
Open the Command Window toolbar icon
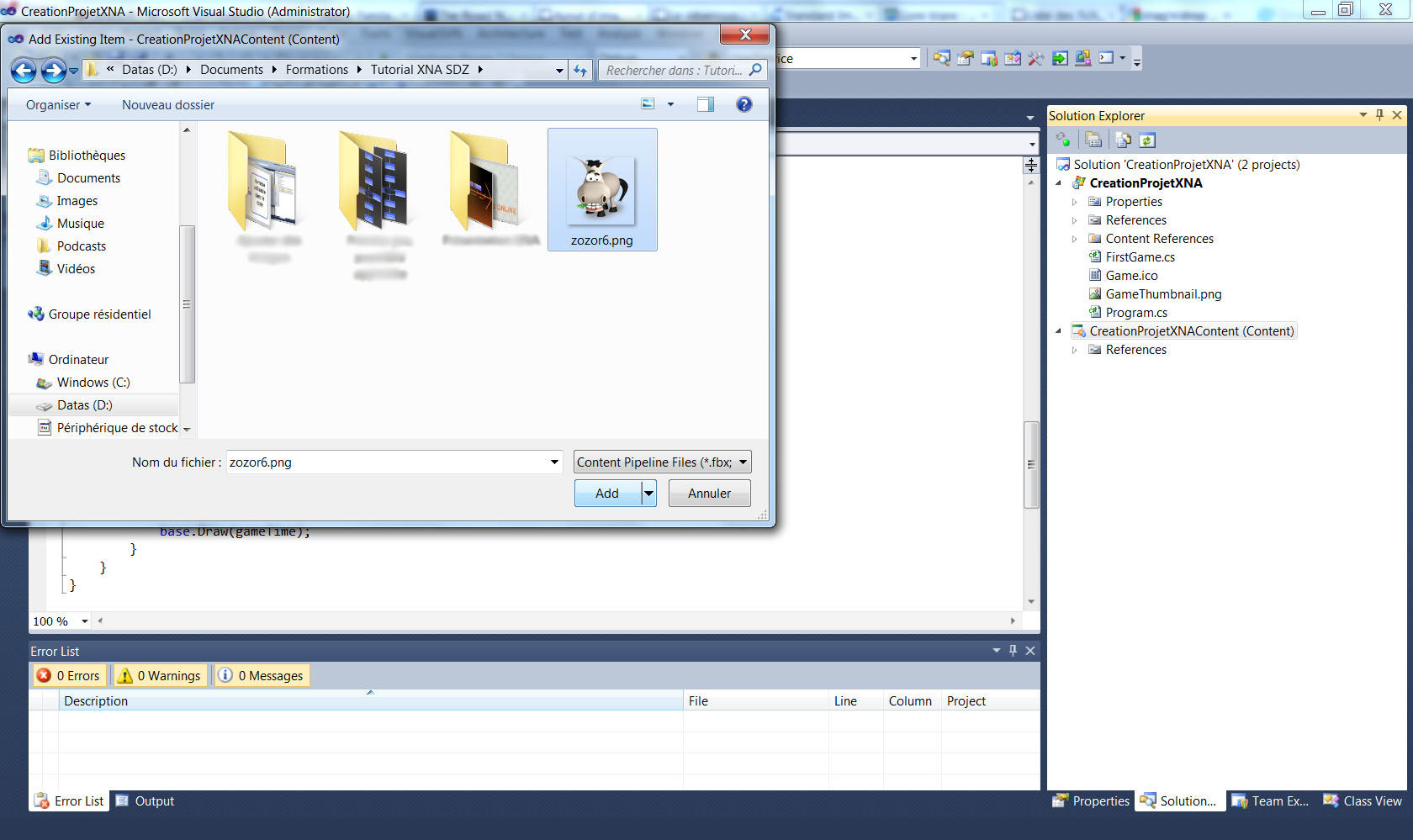click(x=1107, y=58)
